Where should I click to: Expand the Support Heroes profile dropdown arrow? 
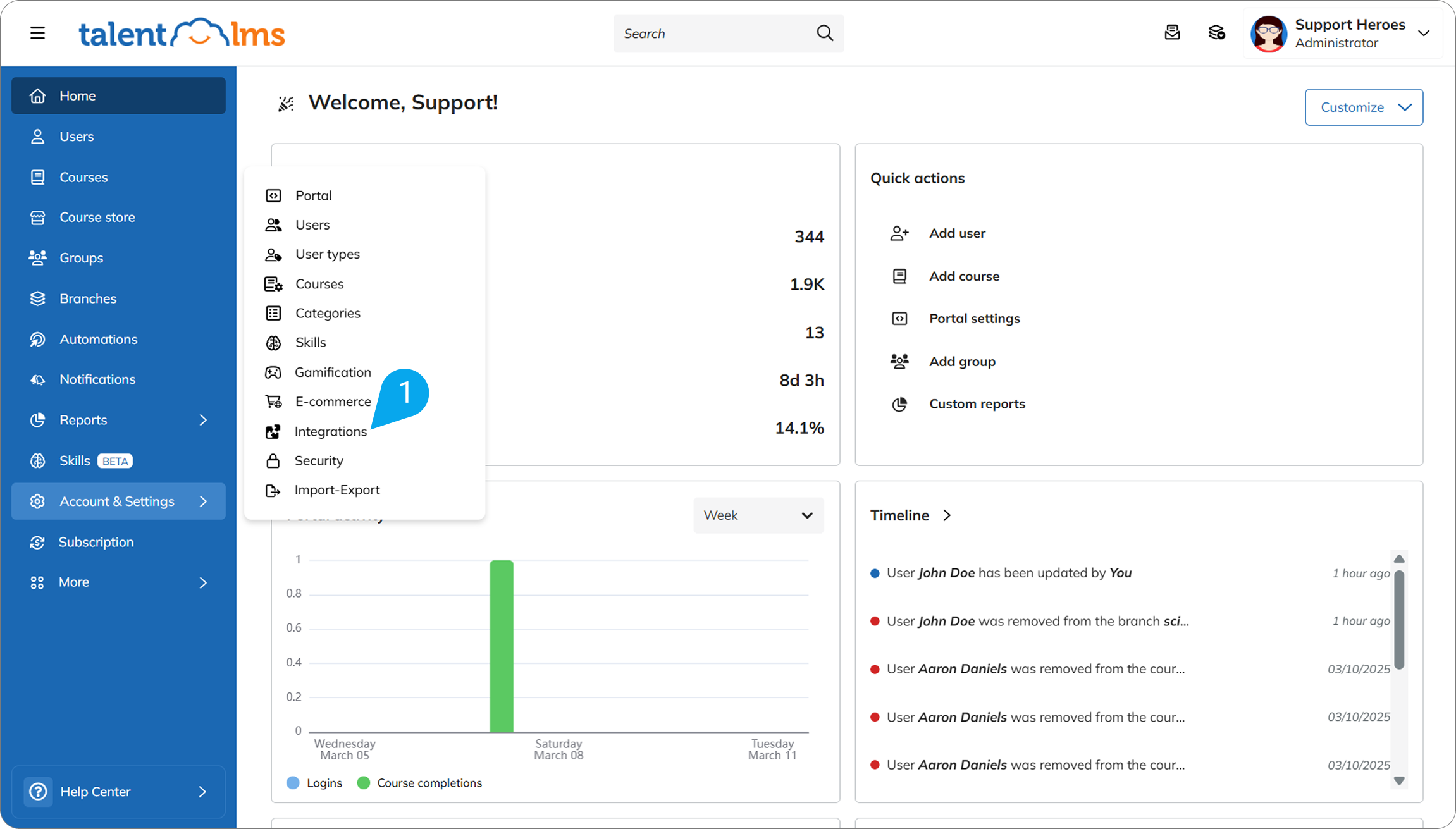(1424, 34)
